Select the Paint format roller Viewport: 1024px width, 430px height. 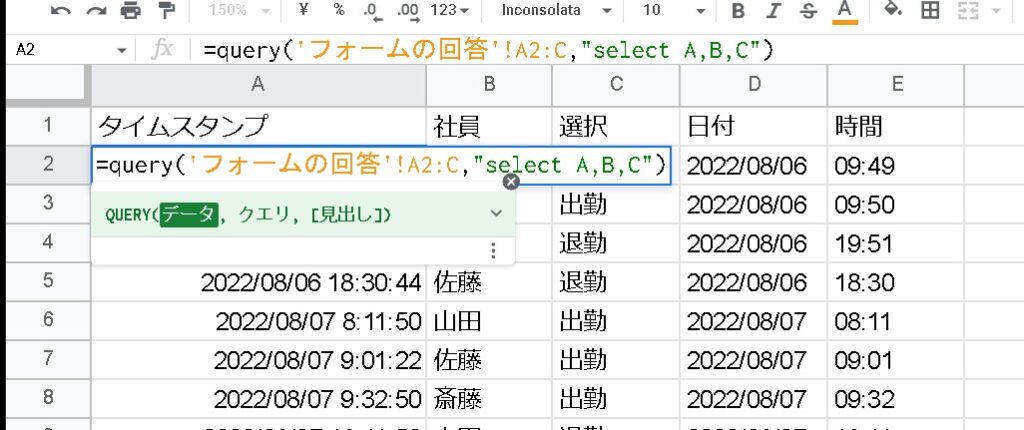pos(166,11)
